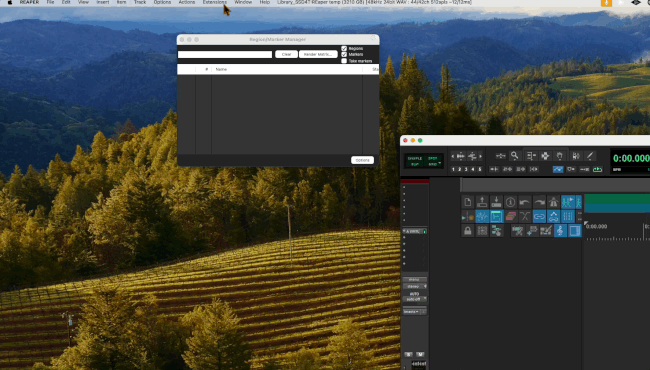Open the Insert menu
The image size is (650, 370).
[x=103, y=2]
